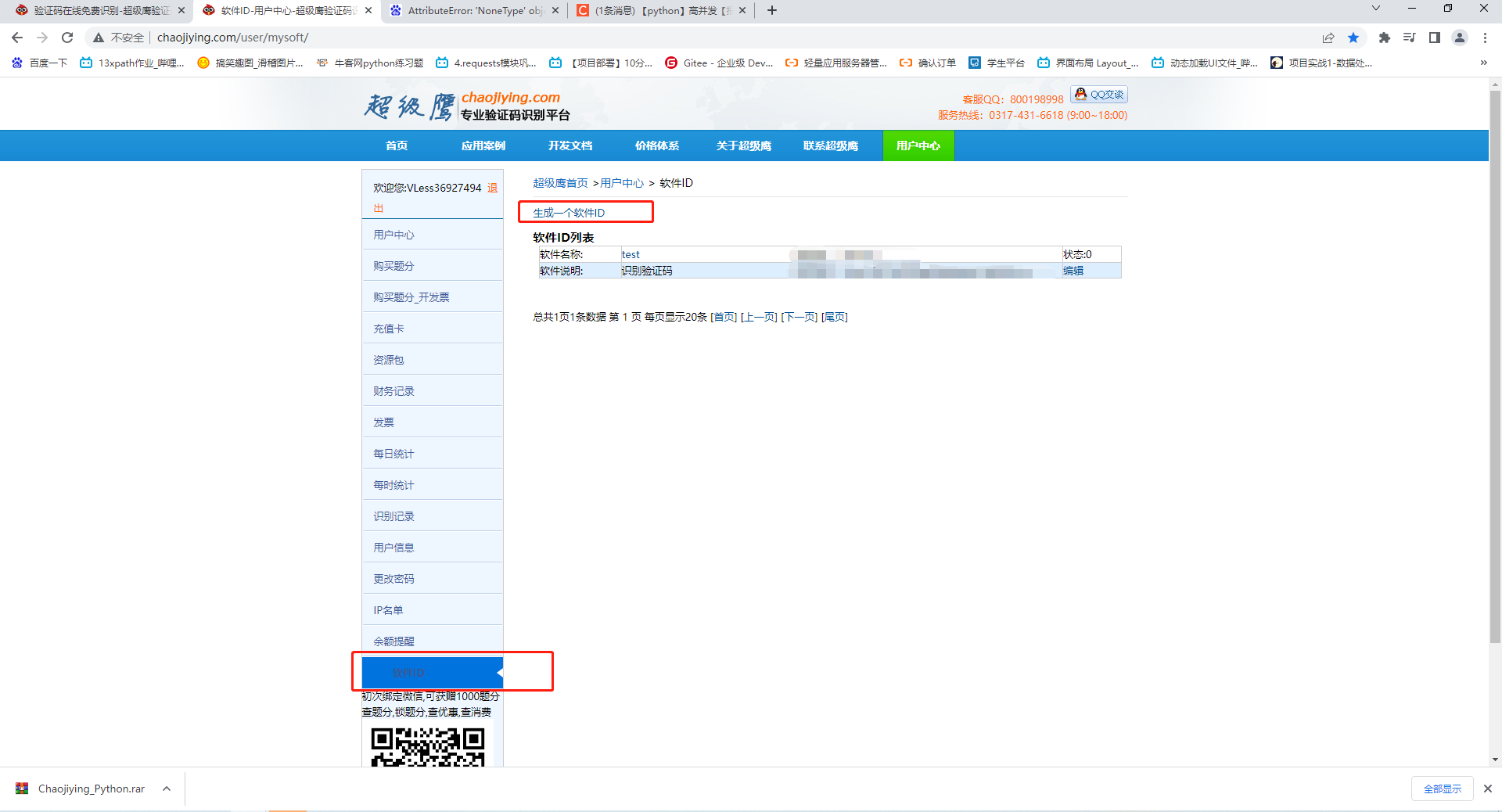Go to [首页] pagination link
This screenshot has width=1502, height=812.
click(x=724, y=317)
